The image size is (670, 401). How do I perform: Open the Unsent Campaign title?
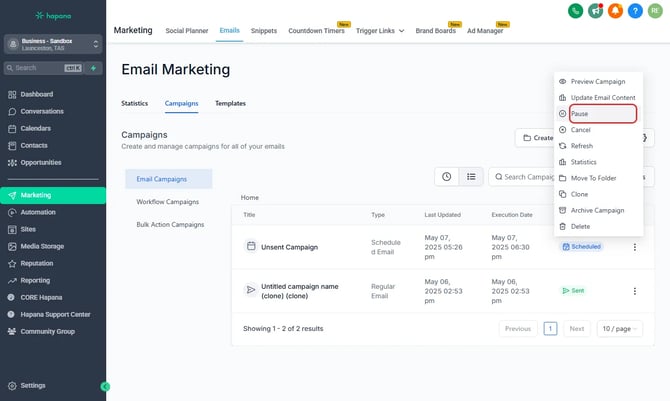coord(290,246)
